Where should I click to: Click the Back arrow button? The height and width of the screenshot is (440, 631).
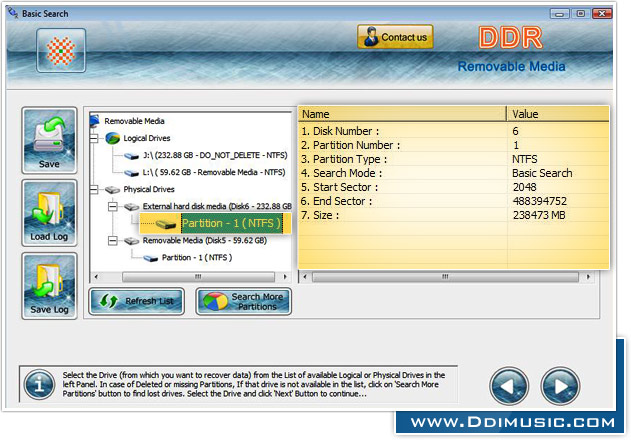click(x=509, y=386)
